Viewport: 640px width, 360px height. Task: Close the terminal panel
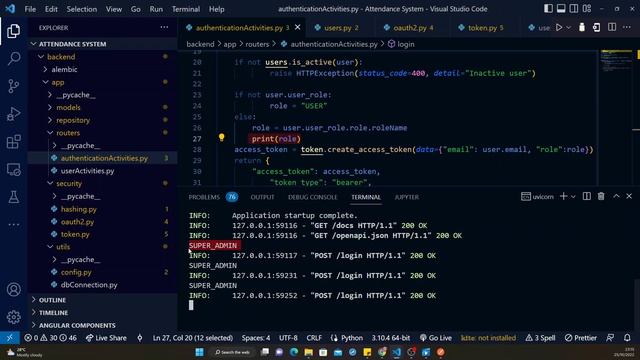pos(629,196)
